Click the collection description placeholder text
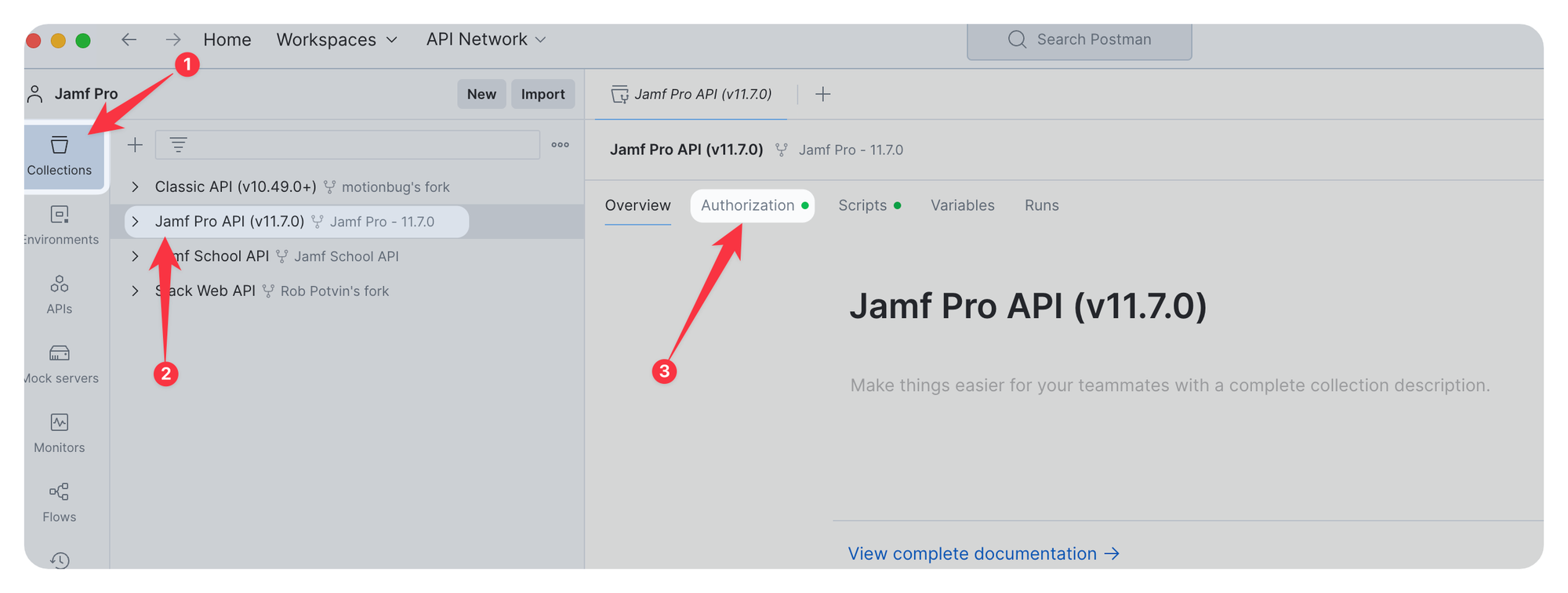 (1170, 385)
